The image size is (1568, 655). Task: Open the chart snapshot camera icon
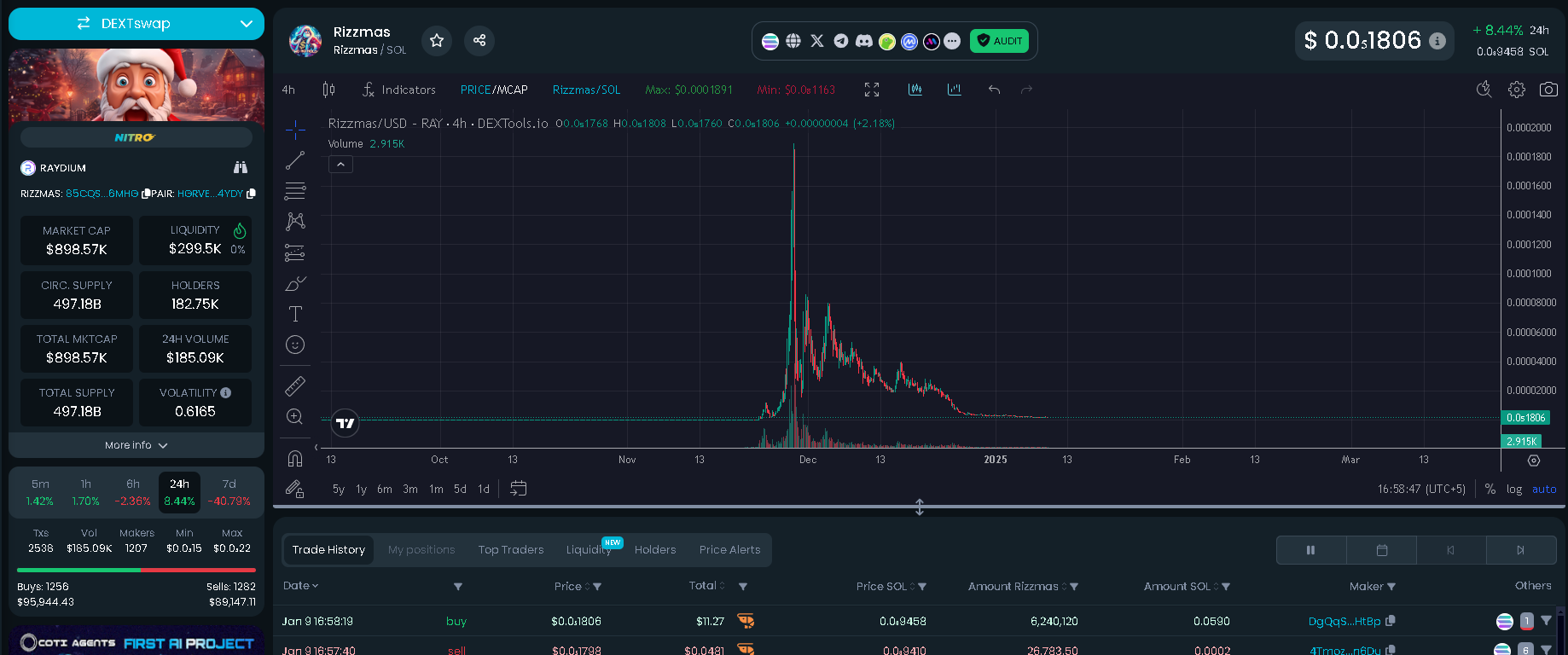(x=1548, y=90)
